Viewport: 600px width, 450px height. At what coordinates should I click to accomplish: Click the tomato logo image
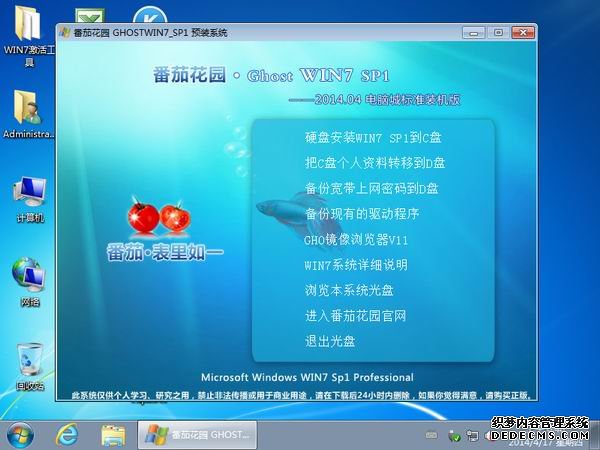(x=159, y=217)
